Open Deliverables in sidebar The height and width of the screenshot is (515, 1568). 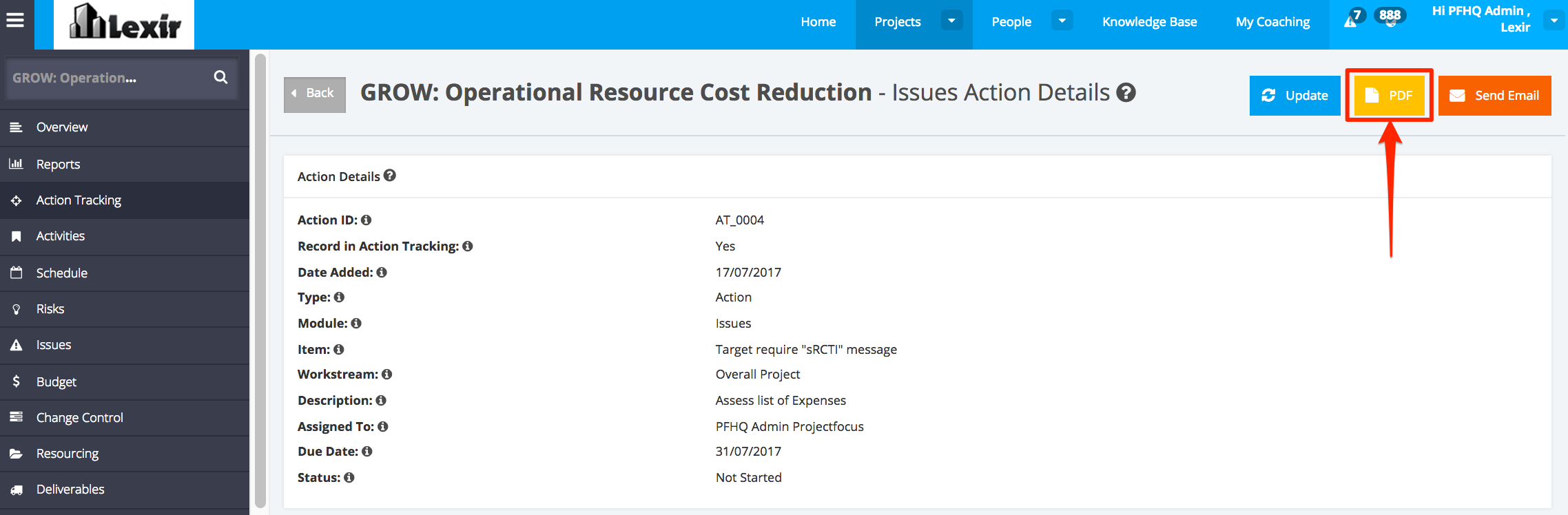125,490
